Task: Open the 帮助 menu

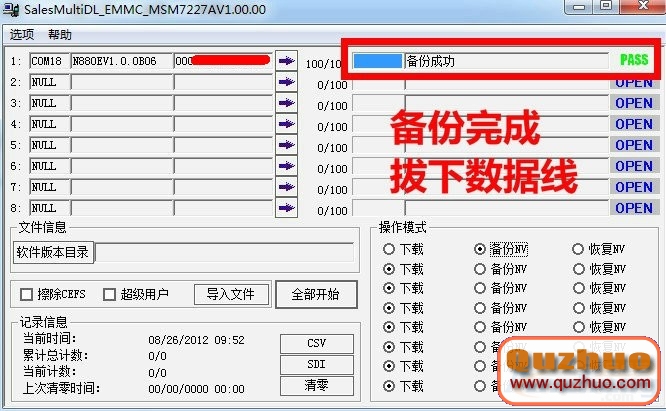Action: click(x=59, y=34)
